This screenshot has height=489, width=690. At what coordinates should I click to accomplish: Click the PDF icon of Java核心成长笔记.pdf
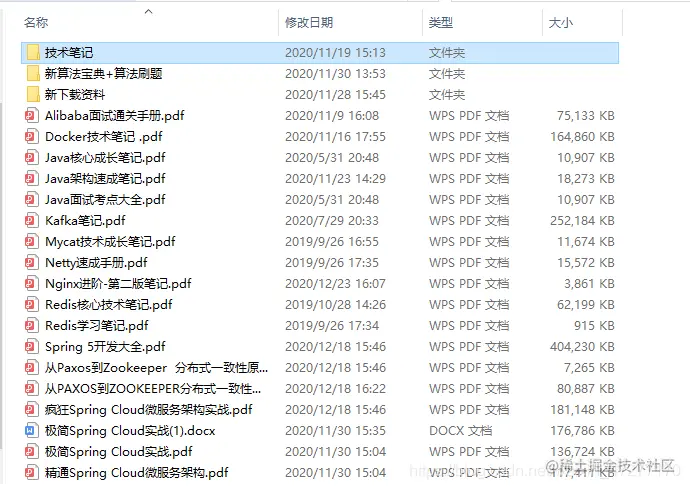click(31, 158)
